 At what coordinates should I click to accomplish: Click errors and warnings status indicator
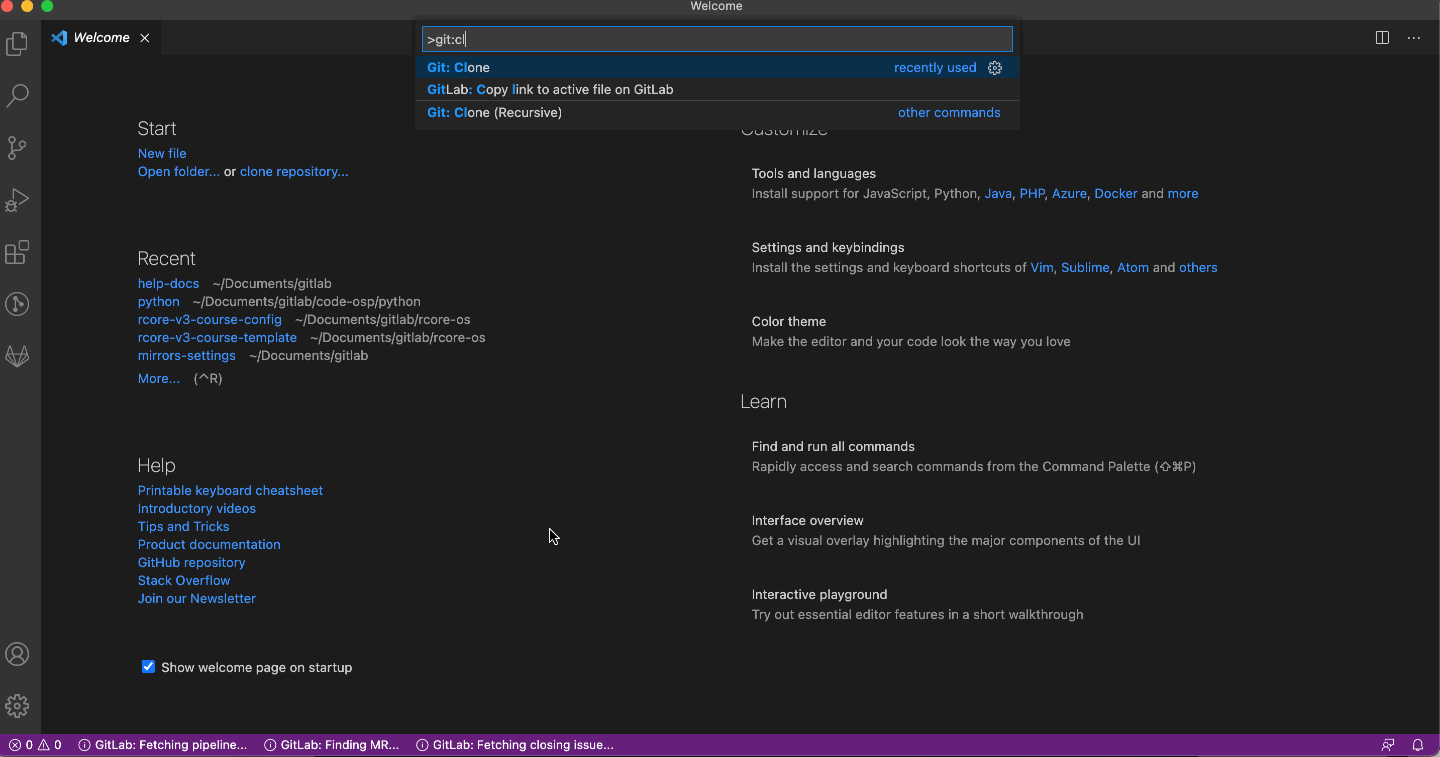pyautogui.click(x=35, y=745)
